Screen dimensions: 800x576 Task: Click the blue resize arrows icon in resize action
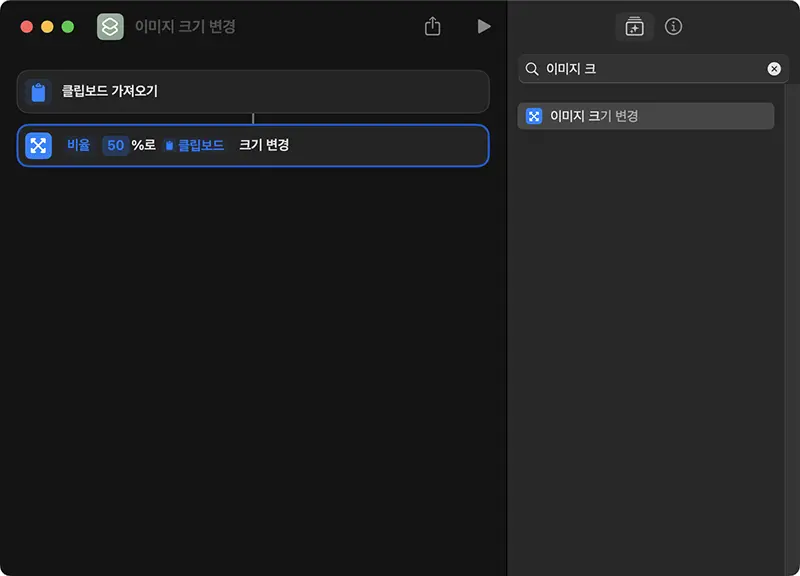(x=37, y=145)
